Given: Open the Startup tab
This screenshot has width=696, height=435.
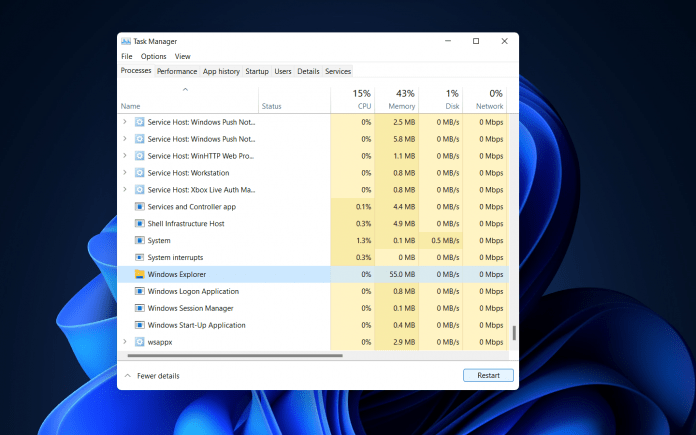Looking at the screenshot, I should [x=257, y=71].
